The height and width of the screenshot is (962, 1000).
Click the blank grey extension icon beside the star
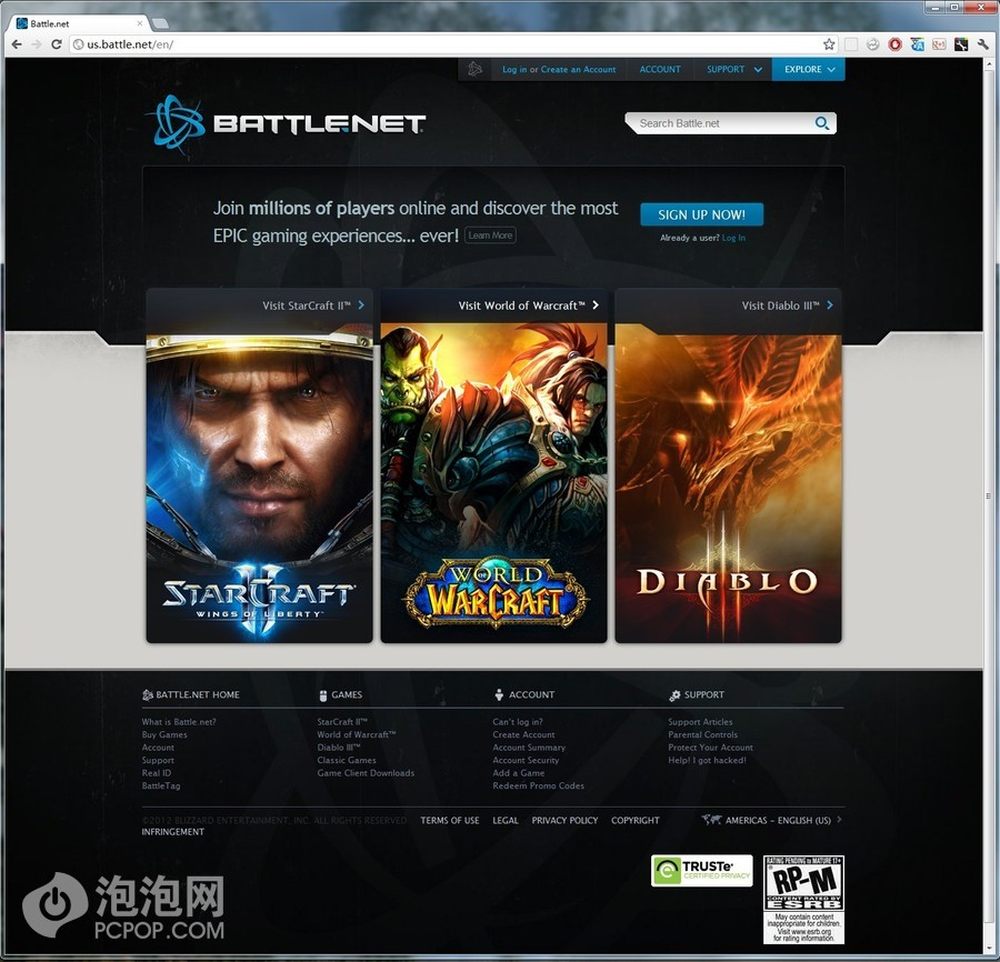tap(851, 44)
